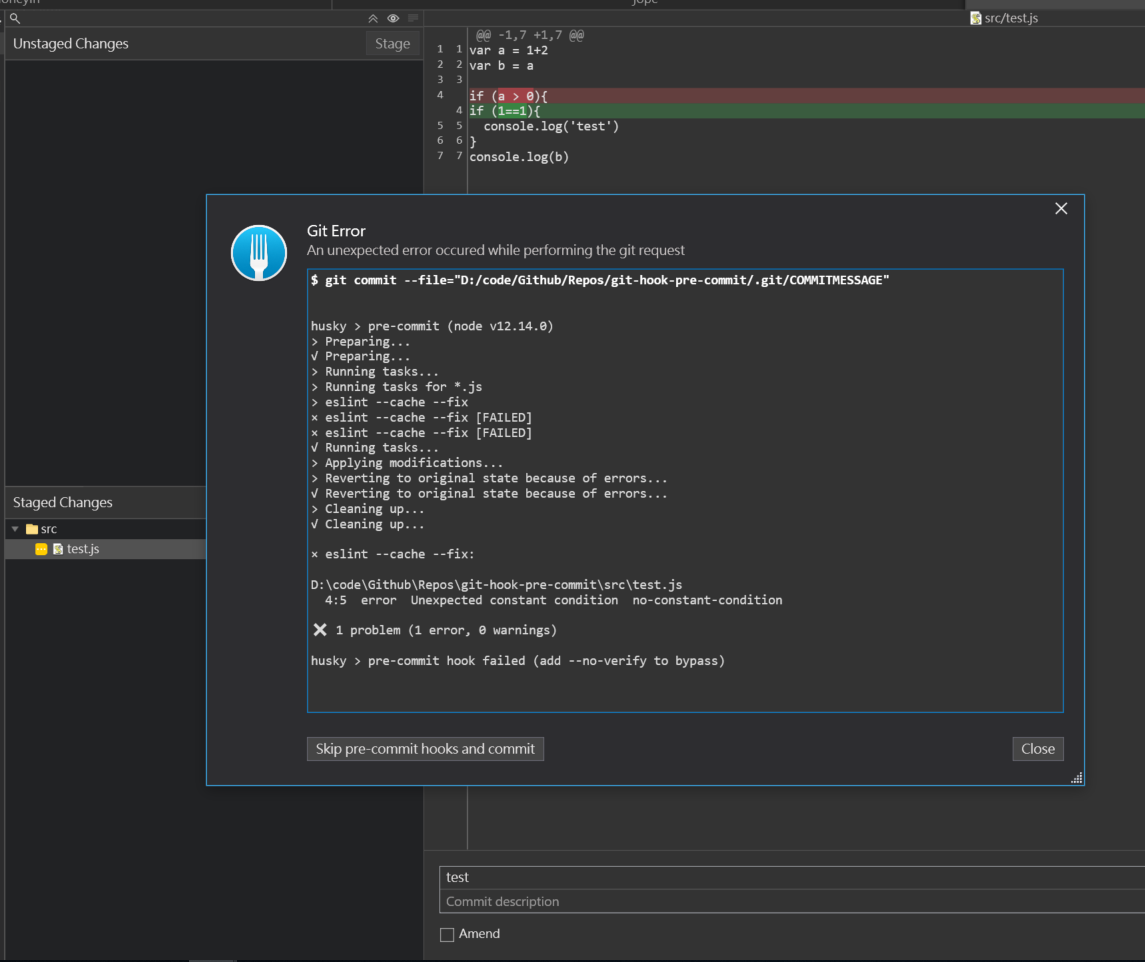Click the '× eslint --cache --fix:' output line
1145x962 pixels.
point(393,554)
